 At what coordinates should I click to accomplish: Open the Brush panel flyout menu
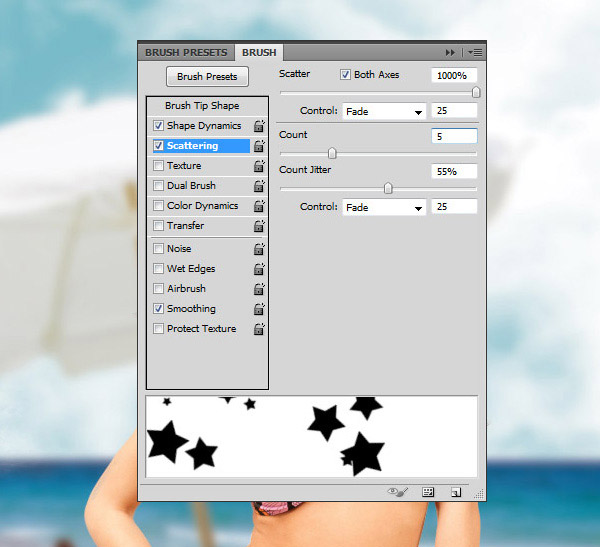click(x=475, y=52)
